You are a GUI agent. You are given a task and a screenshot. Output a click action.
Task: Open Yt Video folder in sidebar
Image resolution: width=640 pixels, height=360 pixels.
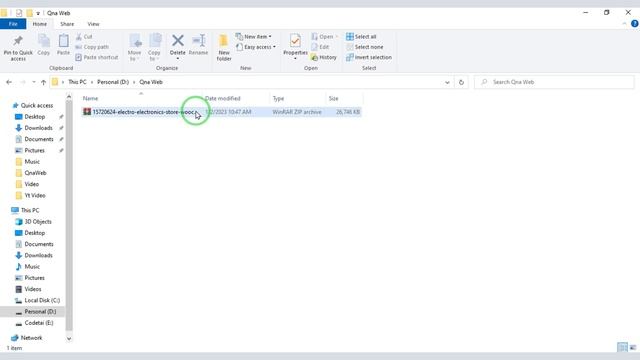[35, 196]
